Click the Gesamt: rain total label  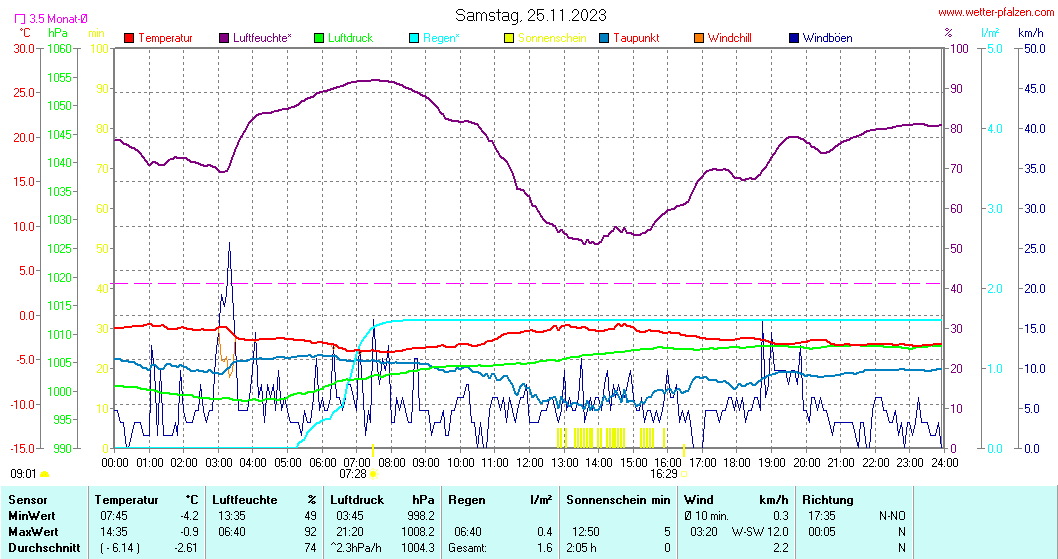(x=467, y=548)
